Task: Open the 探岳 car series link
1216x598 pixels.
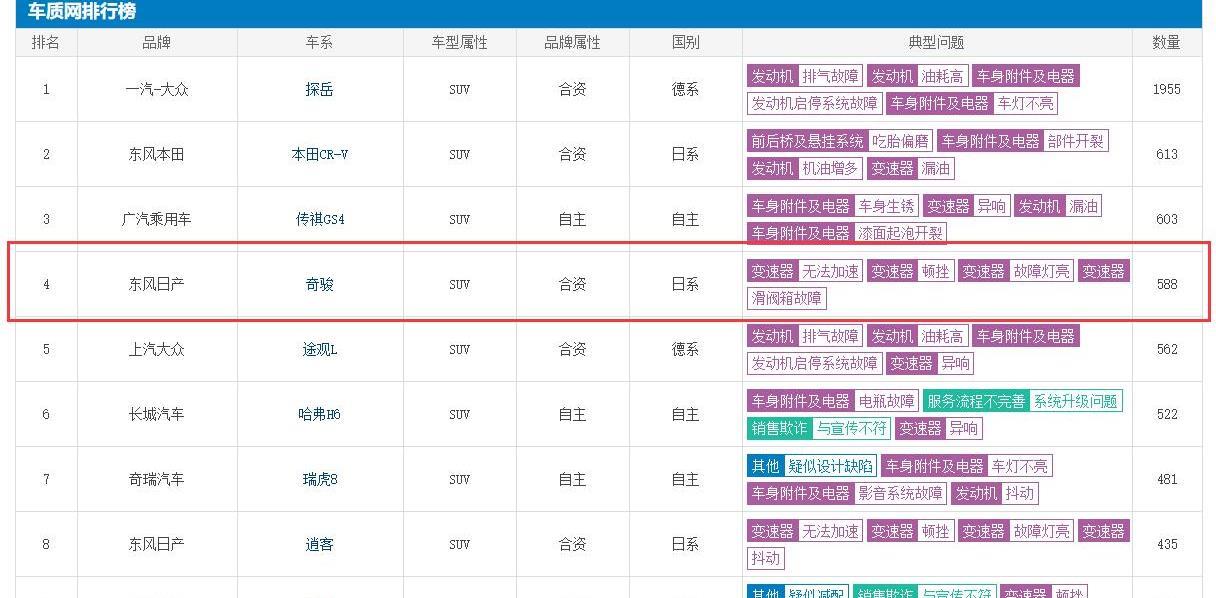Action: pyautogui.click(x=319, y=89)
